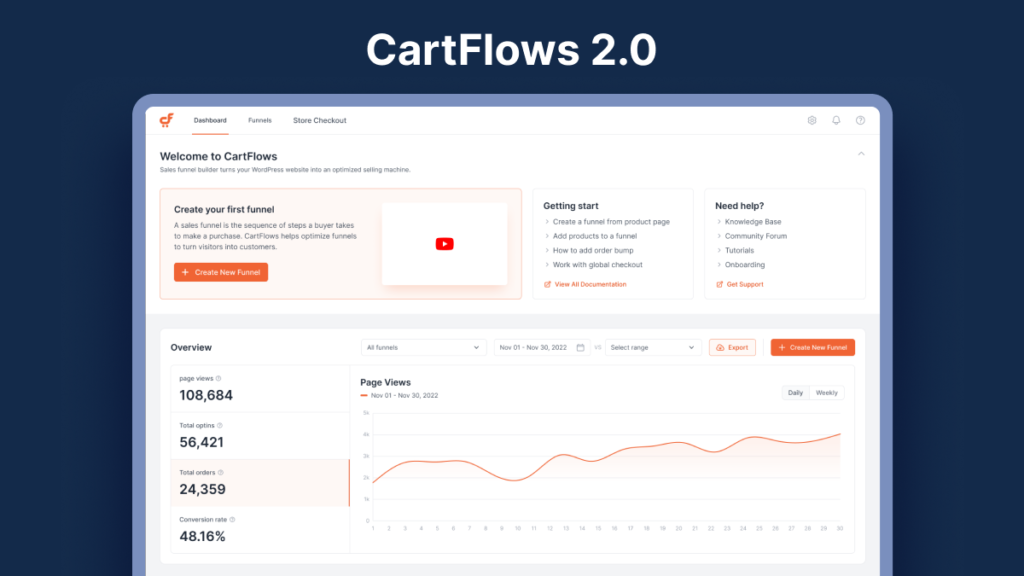
Task: Click external link icon beside Get Support
Action: [720, 284]
